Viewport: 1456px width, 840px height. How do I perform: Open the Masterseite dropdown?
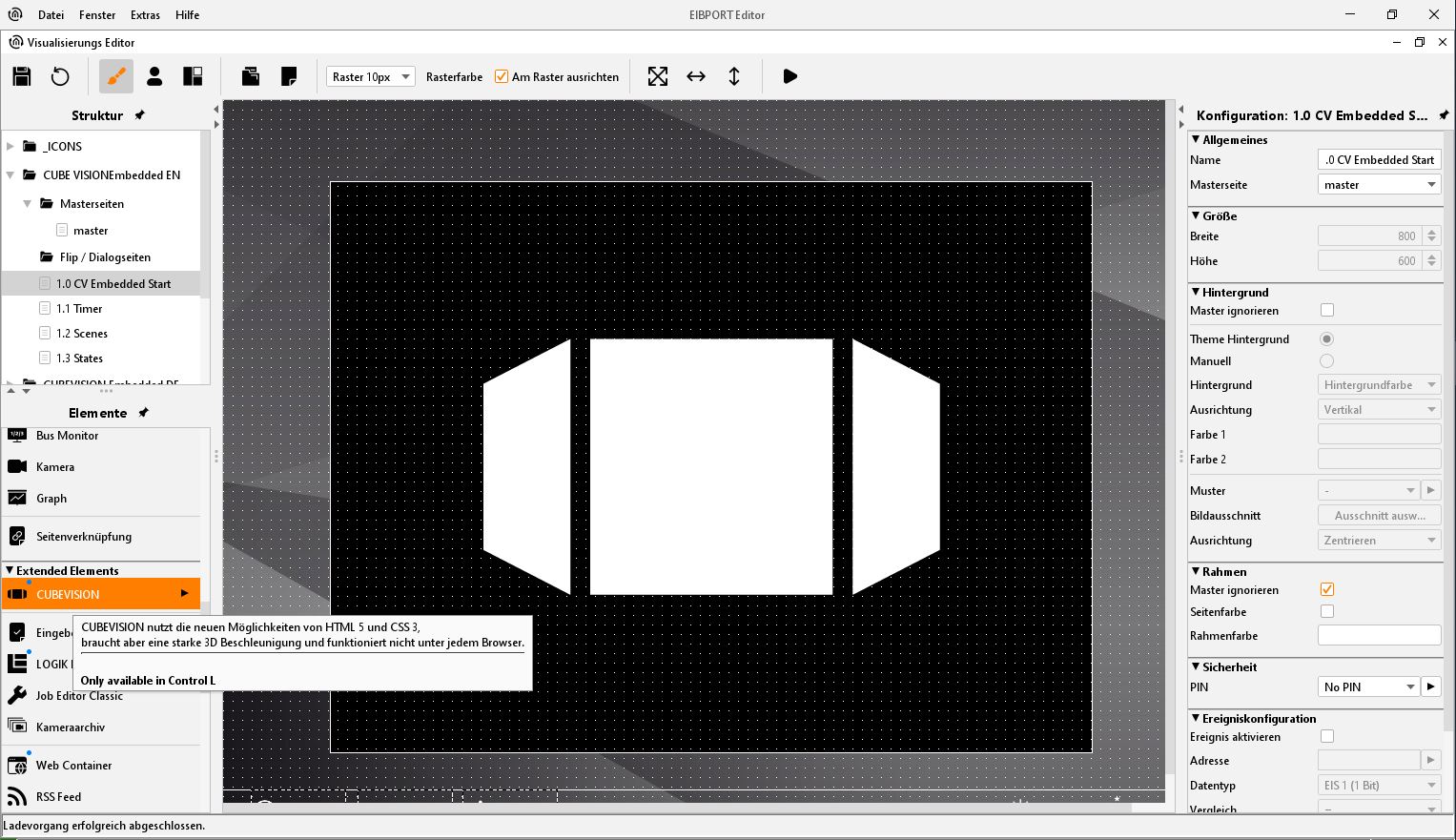click(x=1379, y=185)
